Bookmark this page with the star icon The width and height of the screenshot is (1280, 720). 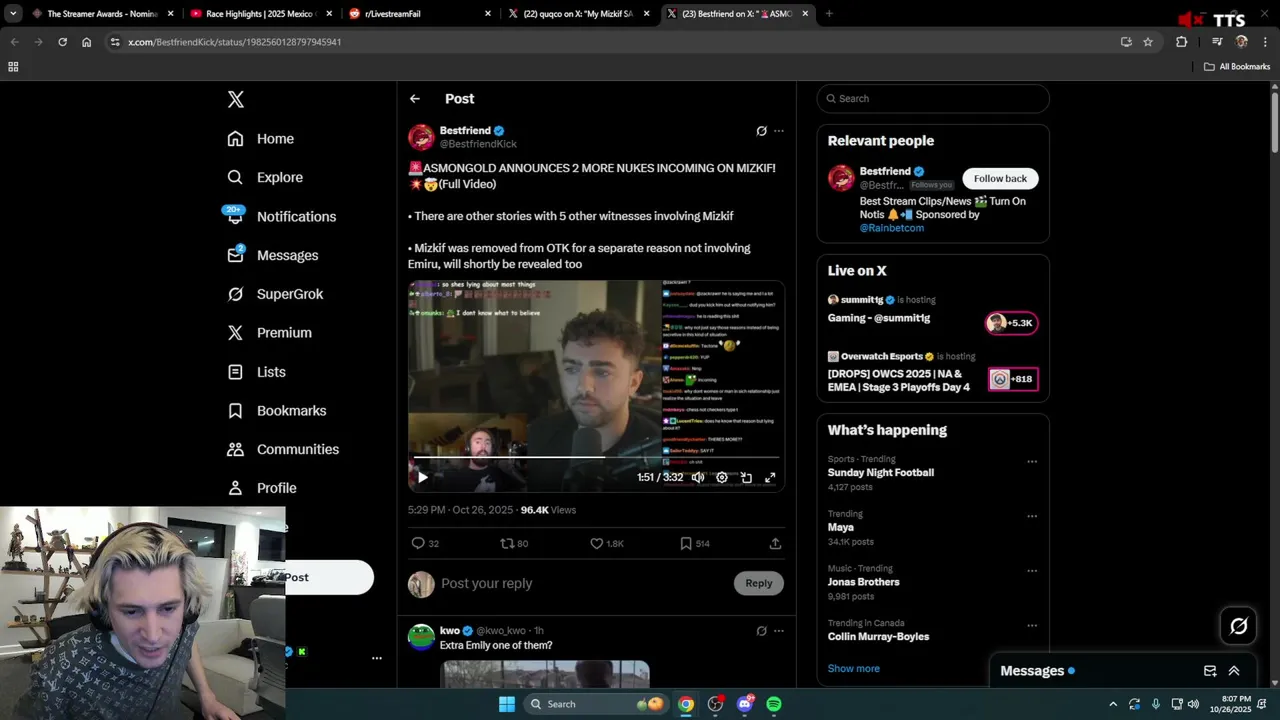1148,42
